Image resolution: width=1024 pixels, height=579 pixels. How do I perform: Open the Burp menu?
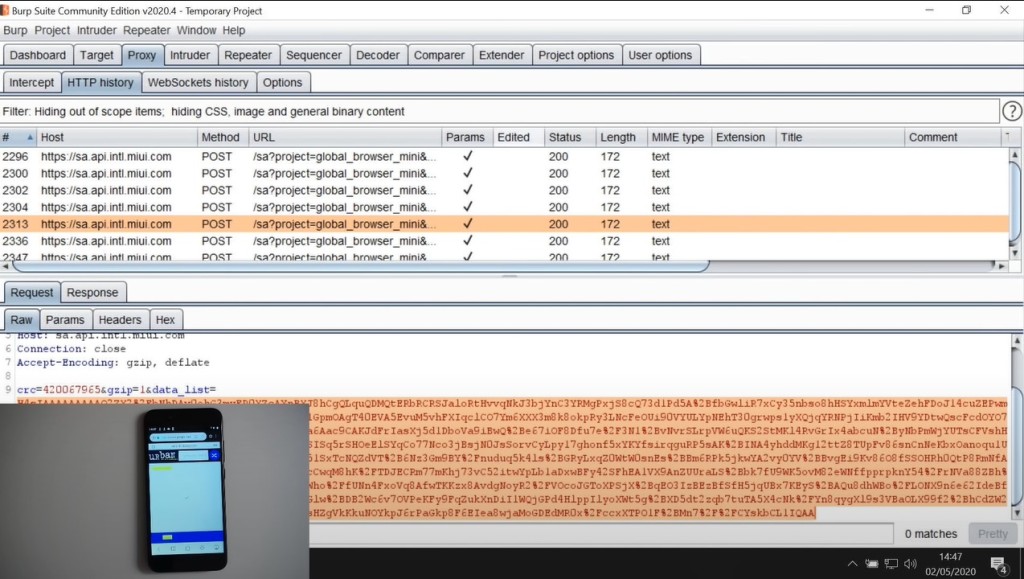(15, 30)
